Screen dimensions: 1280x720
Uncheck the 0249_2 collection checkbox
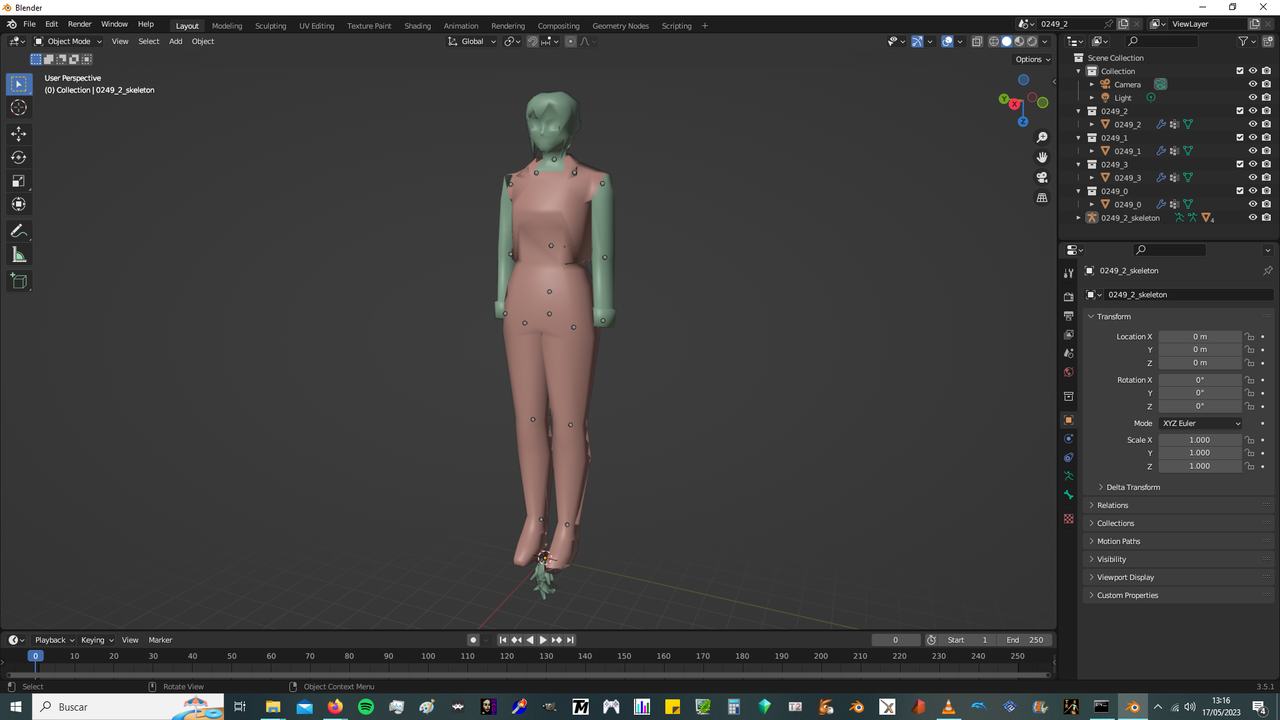(x=1240, y=111)
